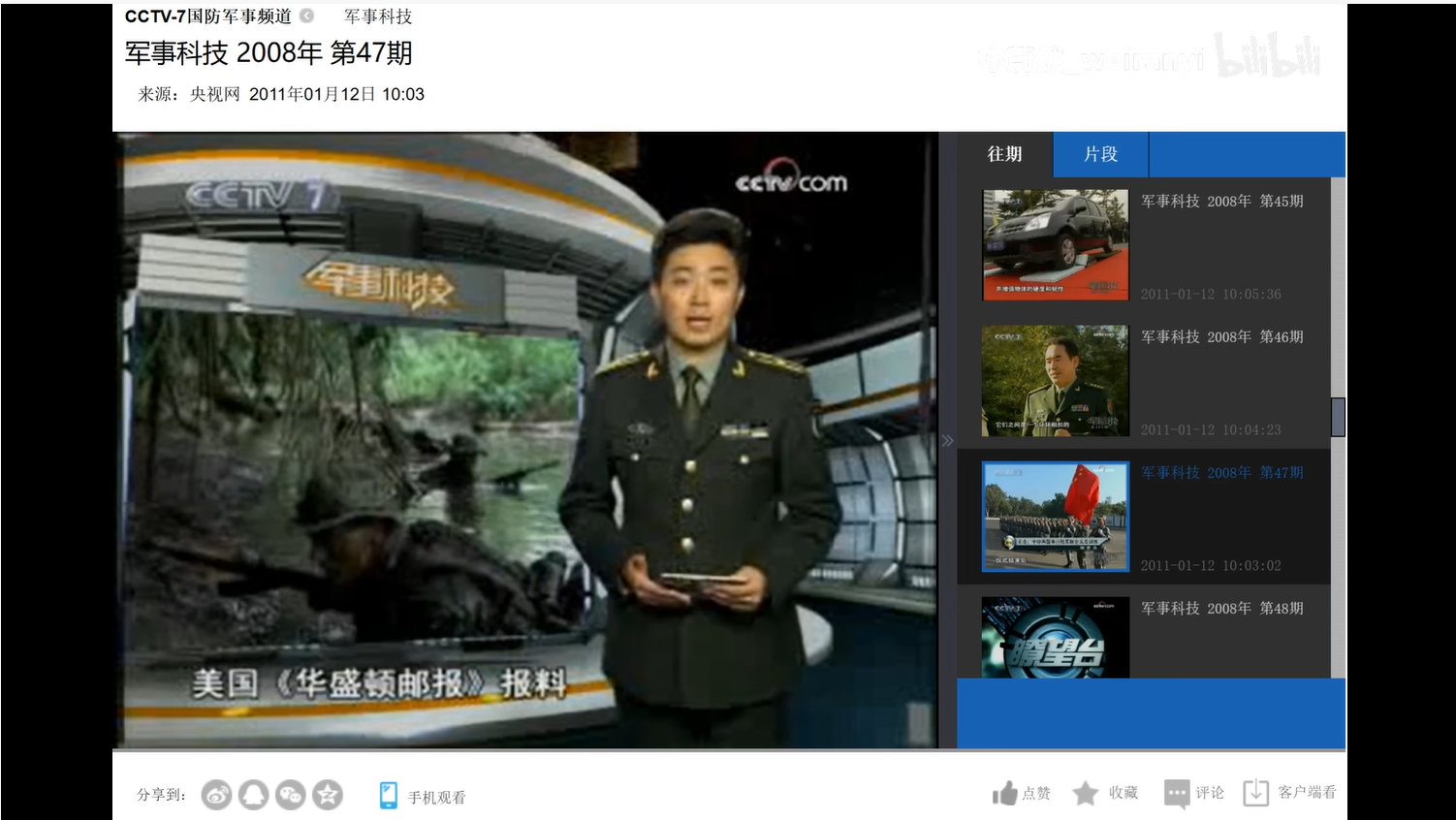Click the playlist scrollbar handle
The image size is (1456, 820).
[x=1338, y=418]
